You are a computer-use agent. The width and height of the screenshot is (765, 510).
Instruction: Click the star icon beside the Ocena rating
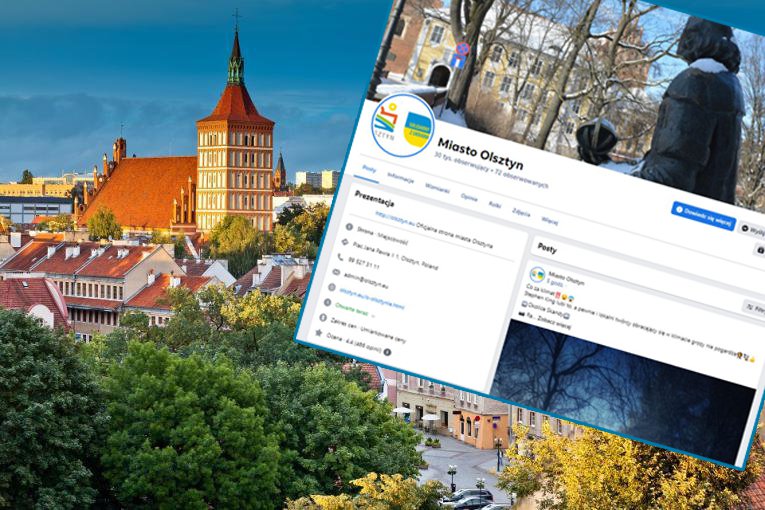coord(319,332)
